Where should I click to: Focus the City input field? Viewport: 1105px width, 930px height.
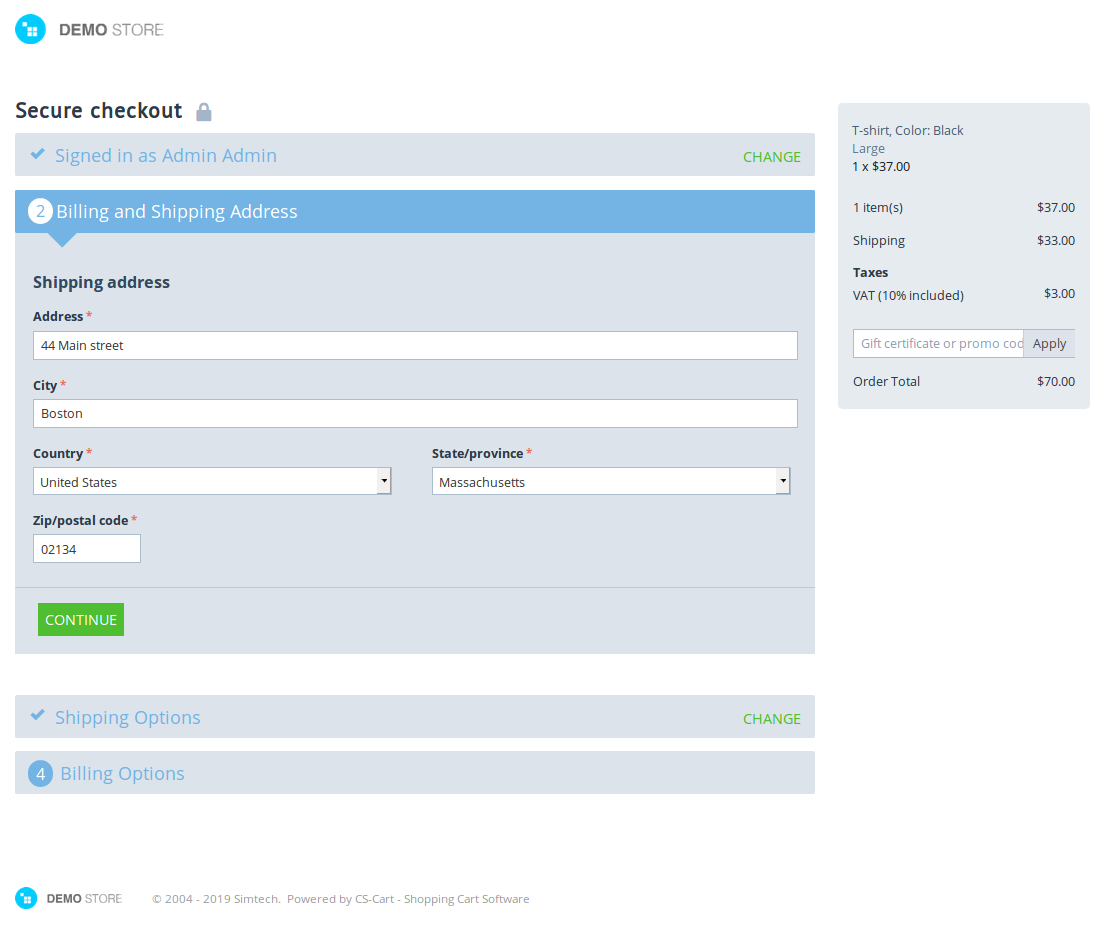tap(415, 414)
